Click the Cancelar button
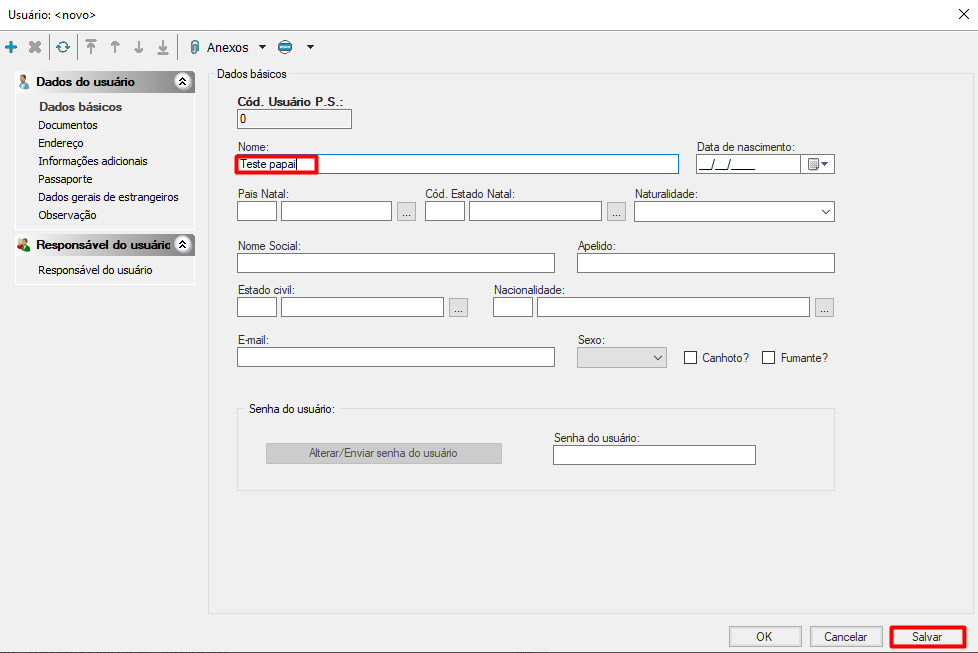Screen dimensions: 978x653 845,637
